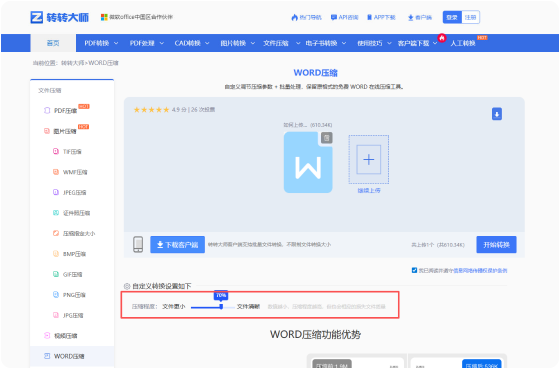This screenshot has height=369, width=560.
Task: Select JPG压缩 icon in sidebar
Action: pyautogui.click(x=56, y=315)
